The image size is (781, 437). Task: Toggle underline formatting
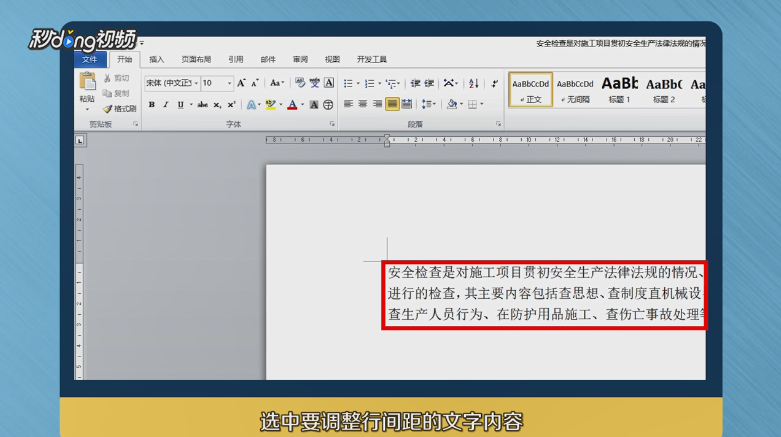point(180,105)
